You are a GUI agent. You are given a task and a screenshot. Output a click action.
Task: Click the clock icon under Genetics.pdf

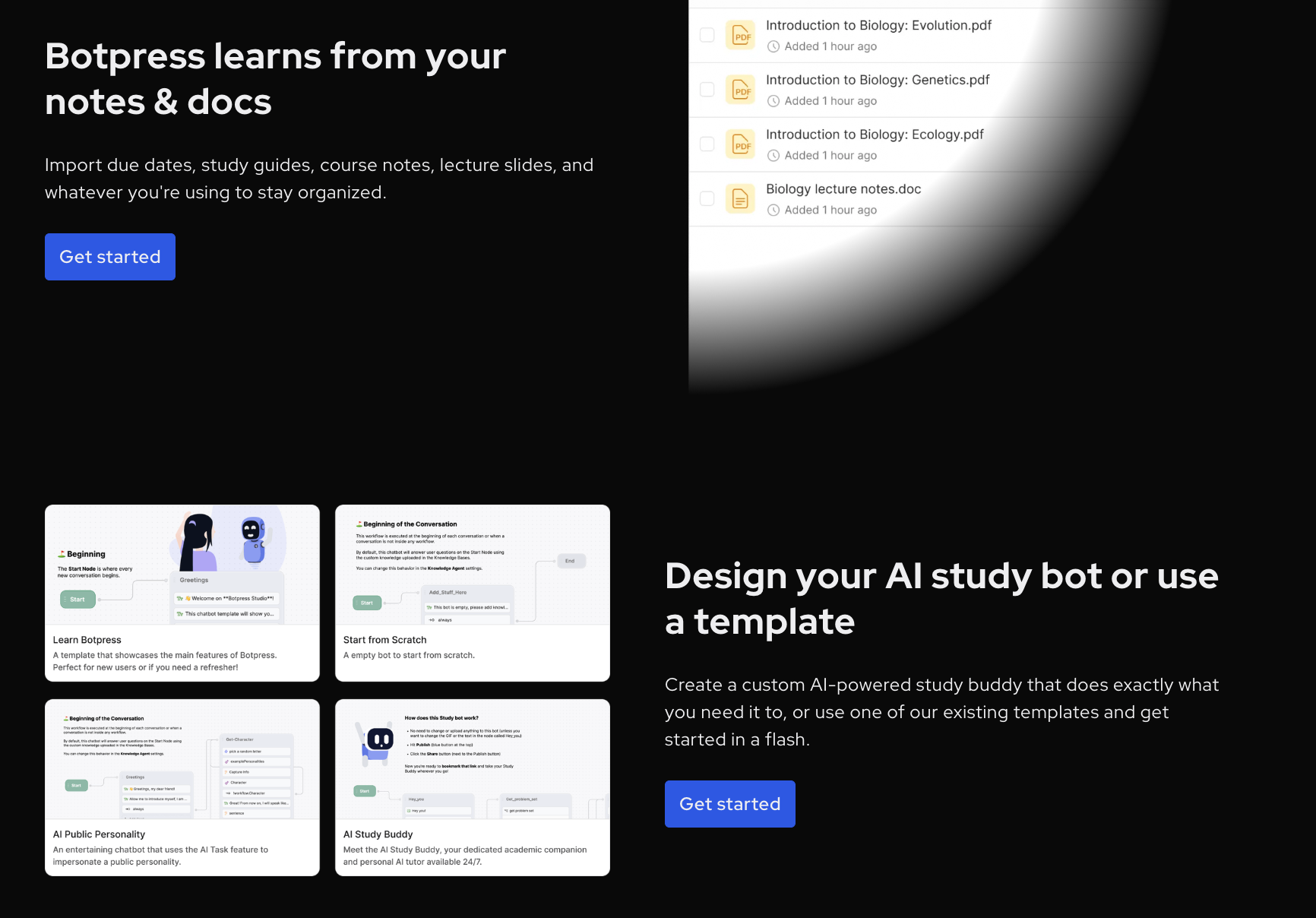[x=773, y=101]
